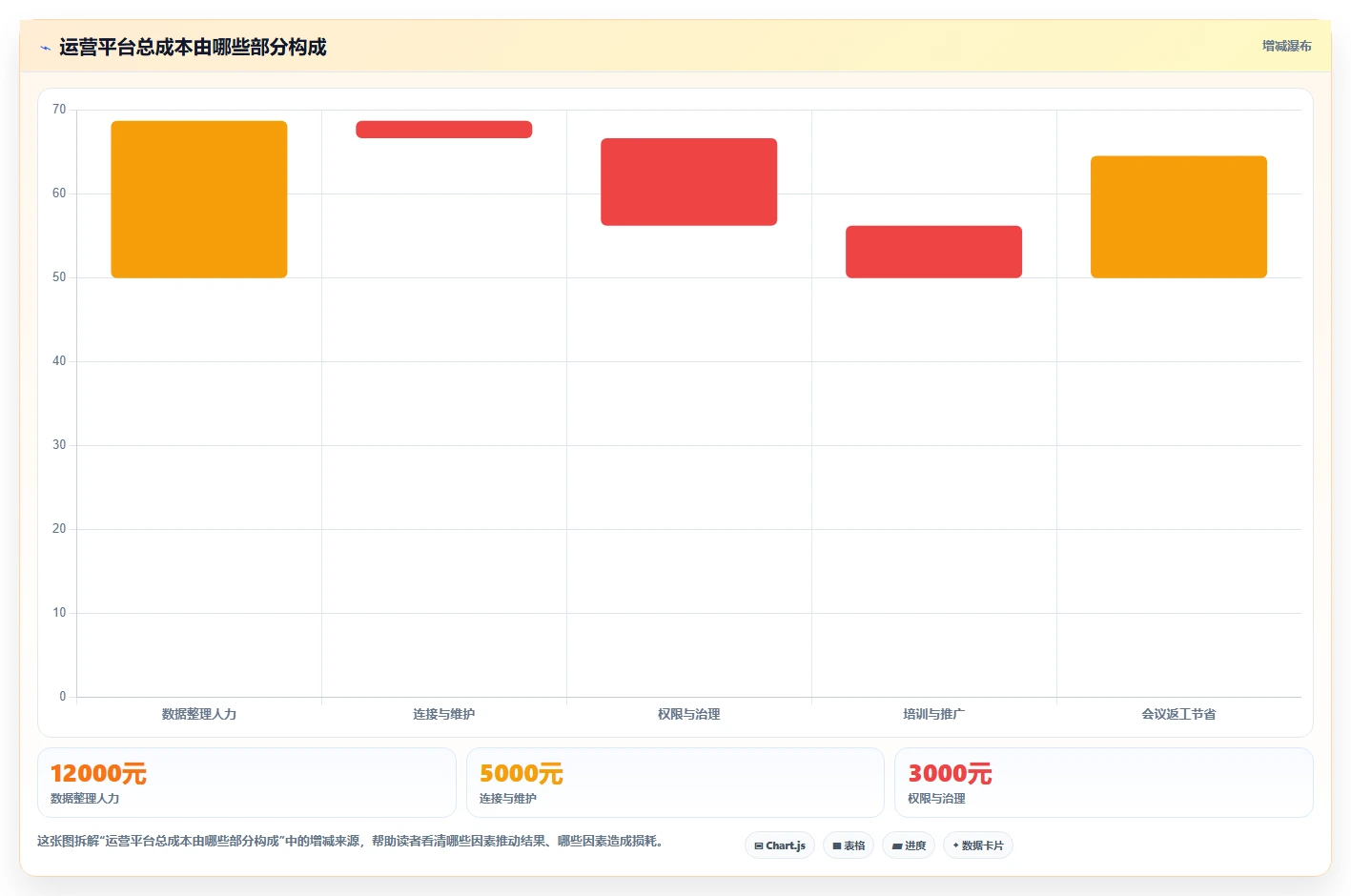Click the Chart.js tag chip
This screenshot has height=896, width=1351.
pos(780,845)
